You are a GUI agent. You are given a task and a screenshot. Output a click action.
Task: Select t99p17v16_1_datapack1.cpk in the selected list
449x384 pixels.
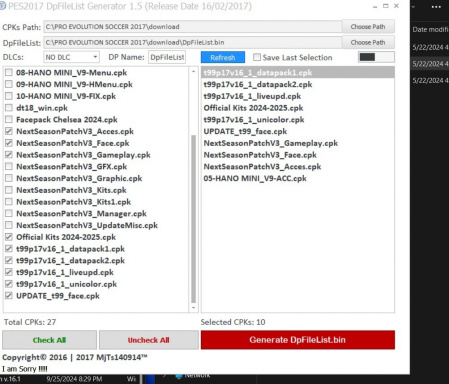(x=298, y=72)
